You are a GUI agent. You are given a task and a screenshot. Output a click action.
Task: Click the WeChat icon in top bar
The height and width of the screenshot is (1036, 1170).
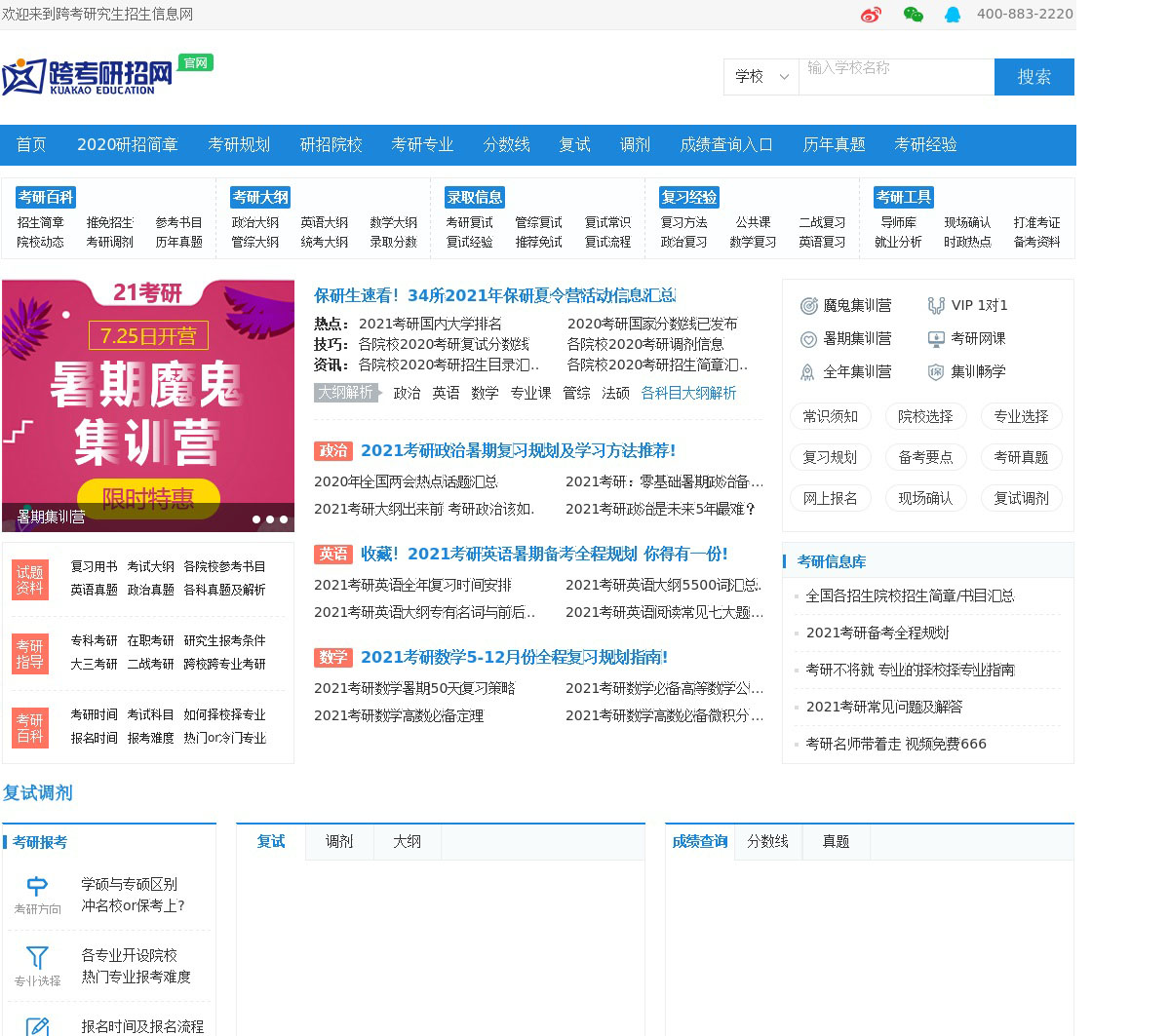[x=913, y=15]
